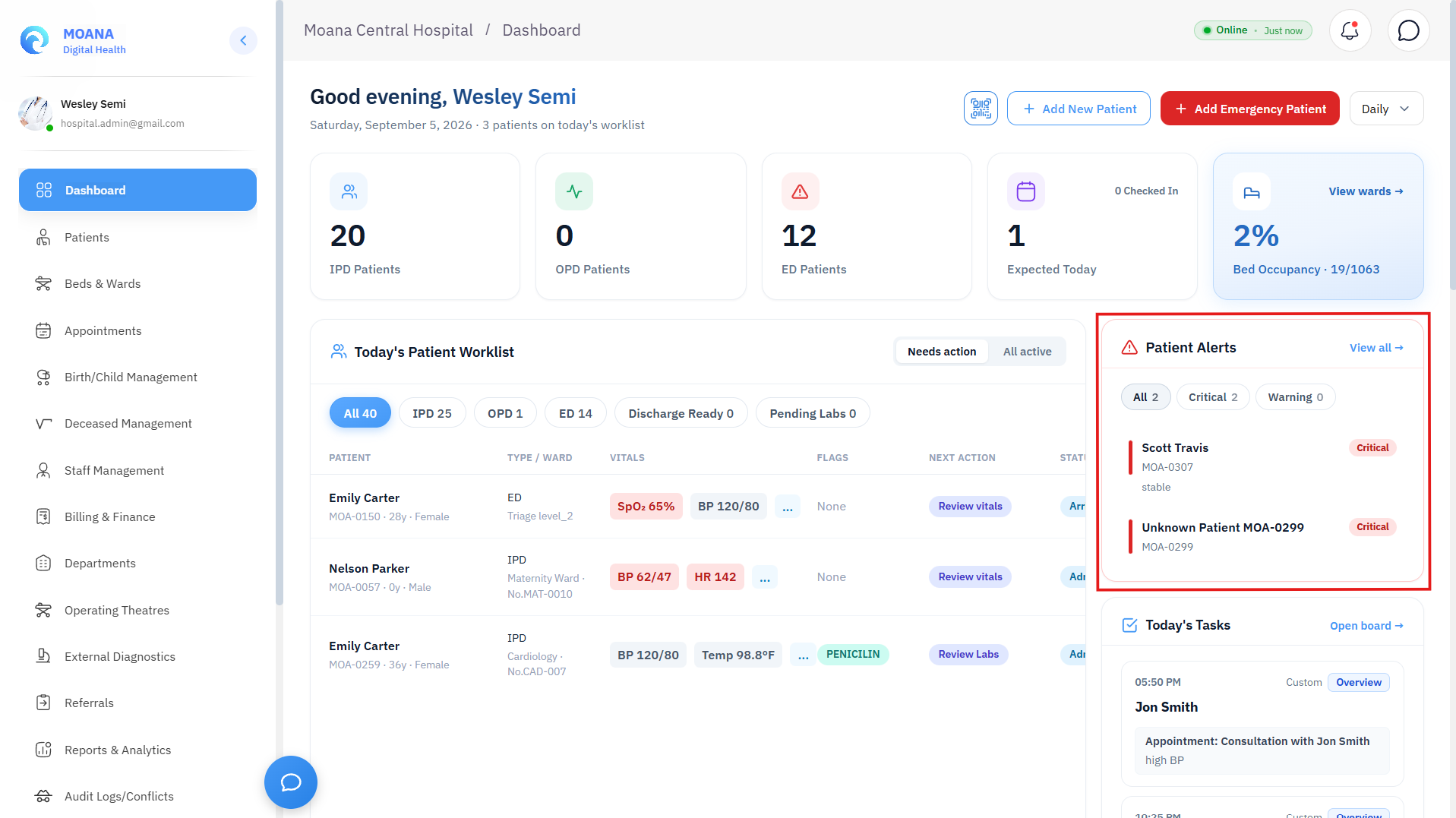
Task: Click the page vertical scrollbar
Action: coord(1451,144)
